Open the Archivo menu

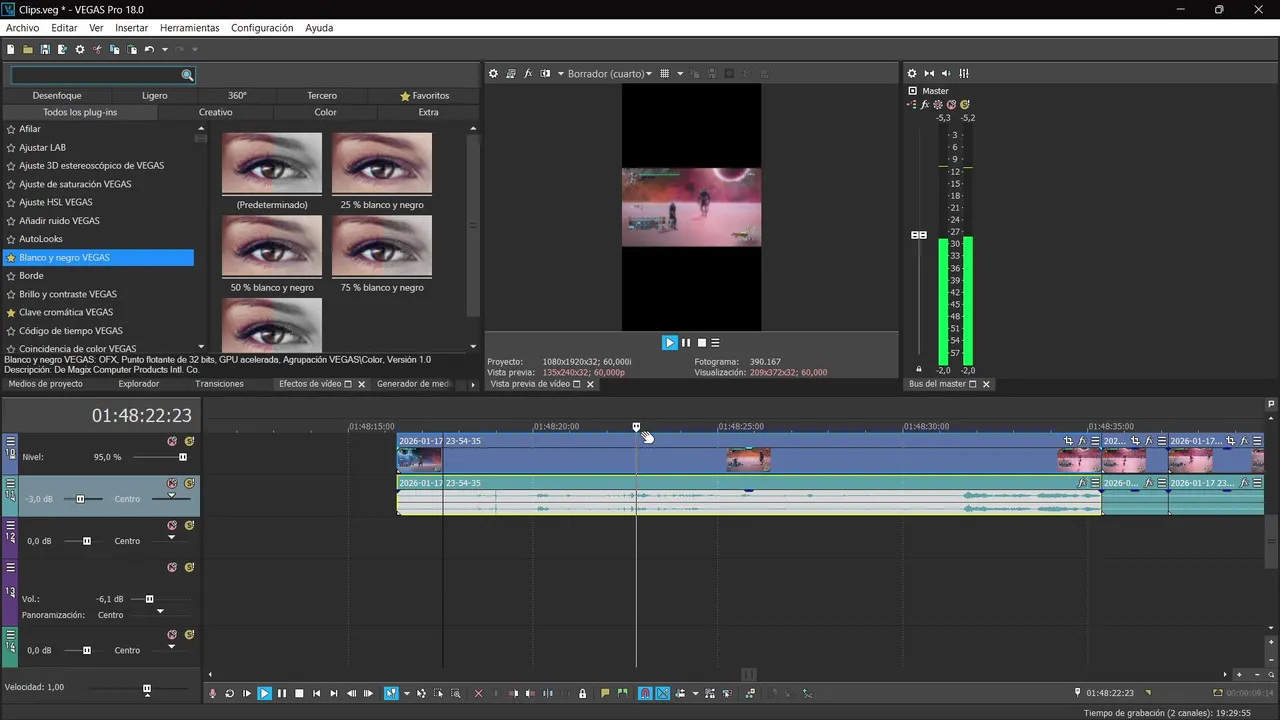(x=22, y=28)
